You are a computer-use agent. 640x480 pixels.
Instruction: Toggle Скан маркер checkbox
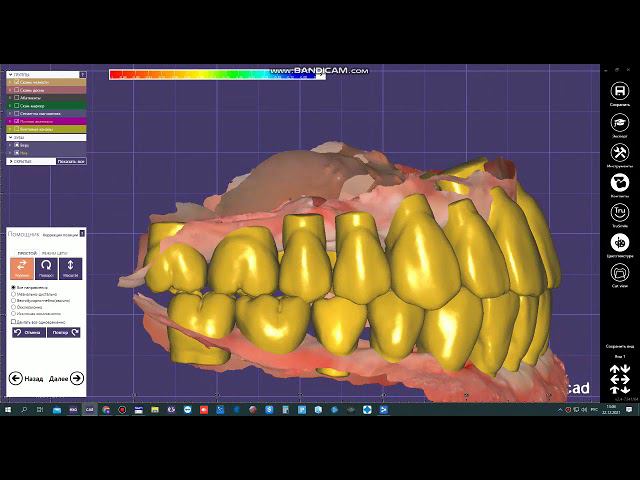click(x=17, y=105)
